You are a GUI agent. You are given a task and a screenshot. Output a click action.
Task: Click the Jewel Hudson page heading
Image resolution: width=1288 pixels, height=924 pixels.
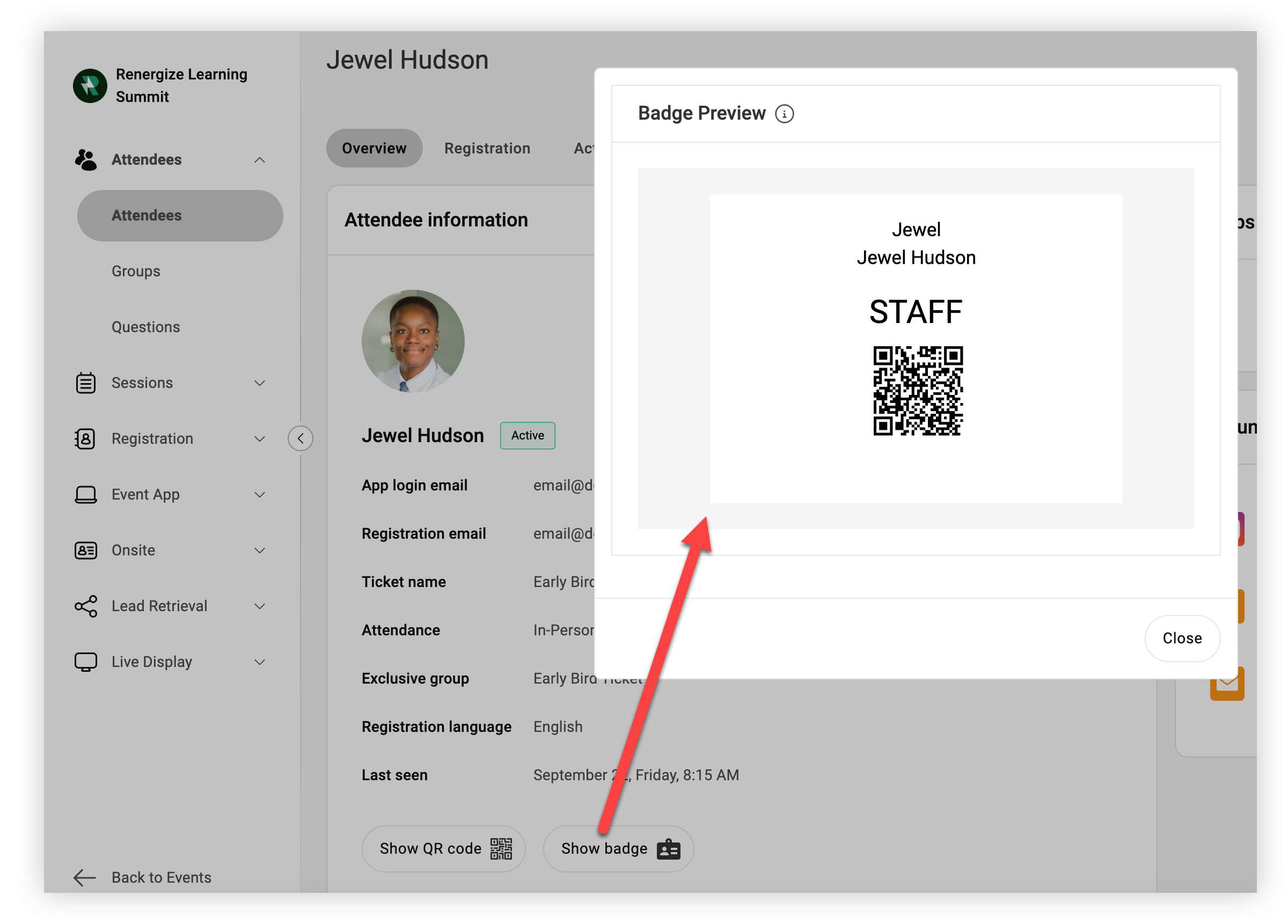pyautogui.click(x=407, y=60)
